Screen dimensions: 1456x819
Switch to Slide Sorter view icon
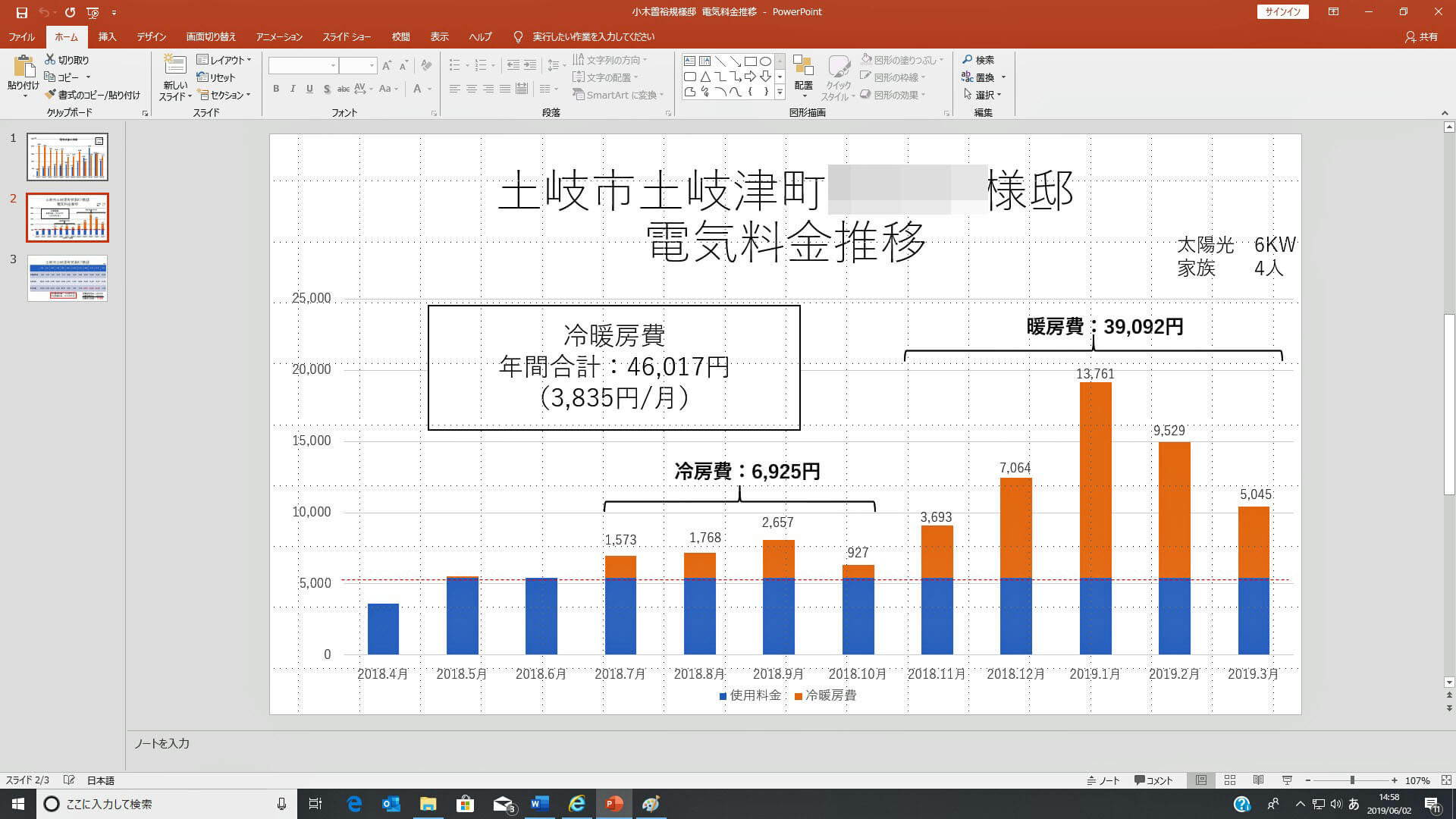(x=1230, y=780)
